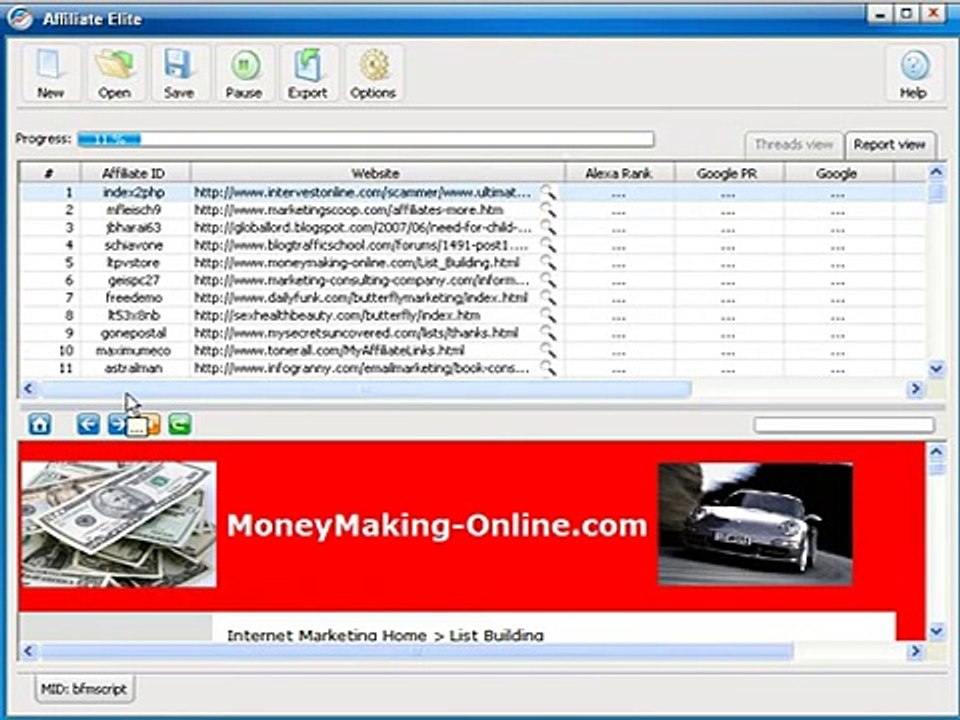Click the MID: bfmscript status button

(x=84, y=689)
